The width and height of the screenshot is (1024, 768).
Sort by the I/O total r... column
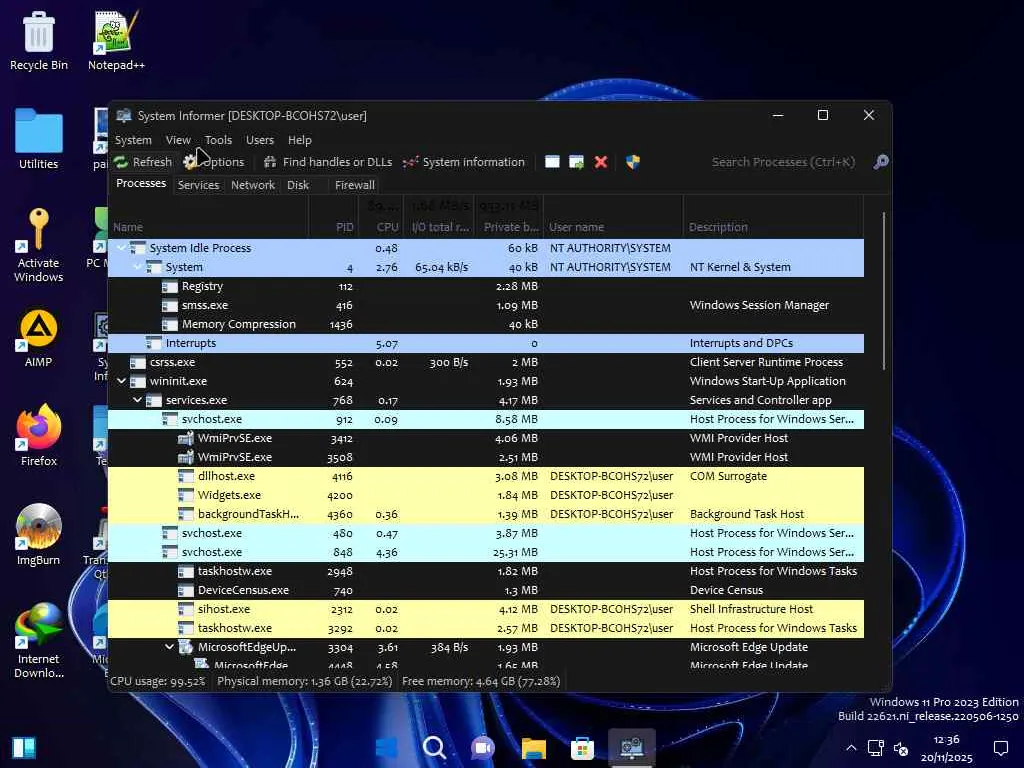click(x=439, y=227)
